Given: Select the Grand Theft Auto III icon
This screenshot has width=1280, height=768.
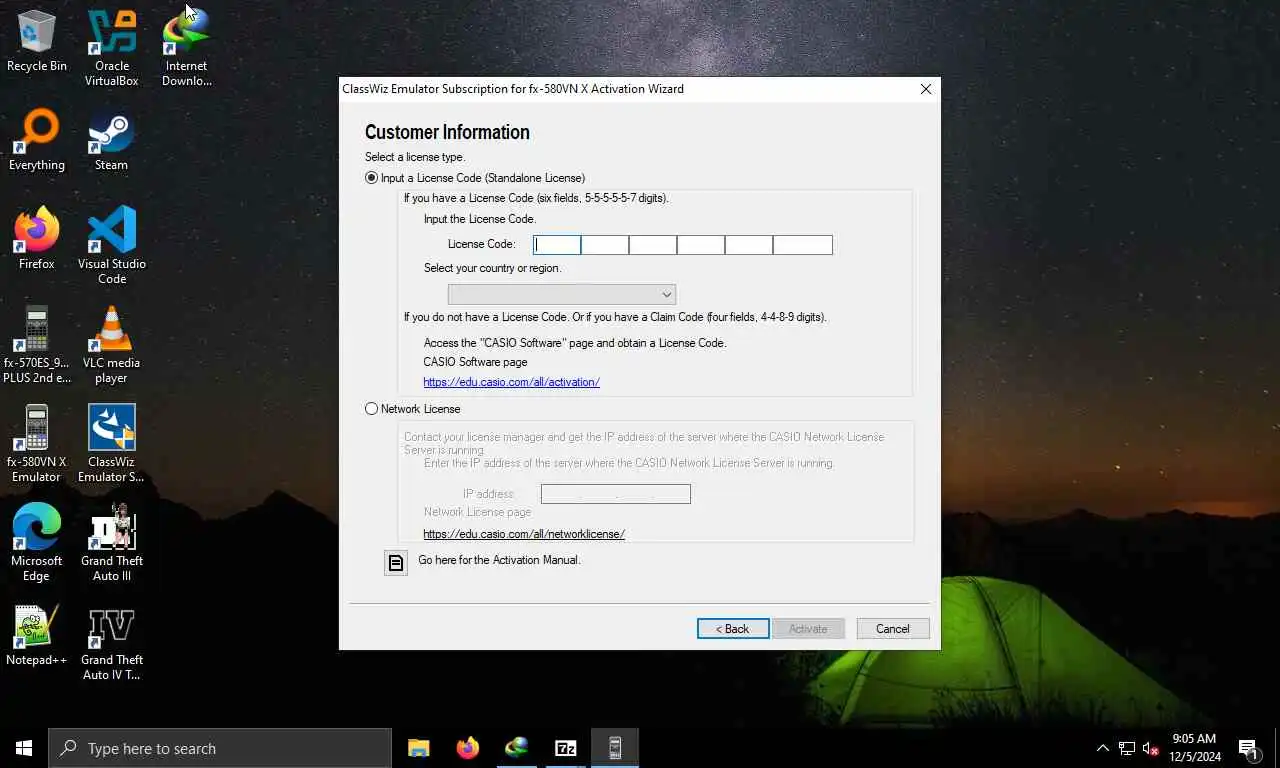Looking at the screenshot, I should pyautogui.click(x=112, y=542).
